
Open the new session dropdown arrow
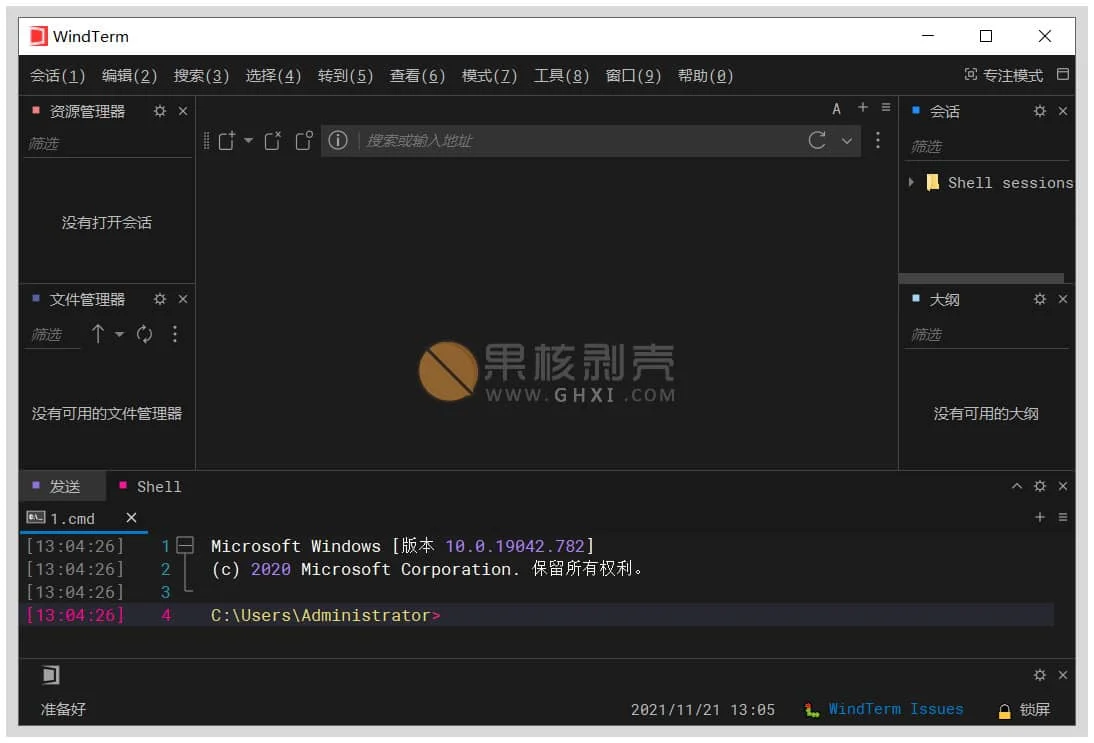tap(248, 140)
